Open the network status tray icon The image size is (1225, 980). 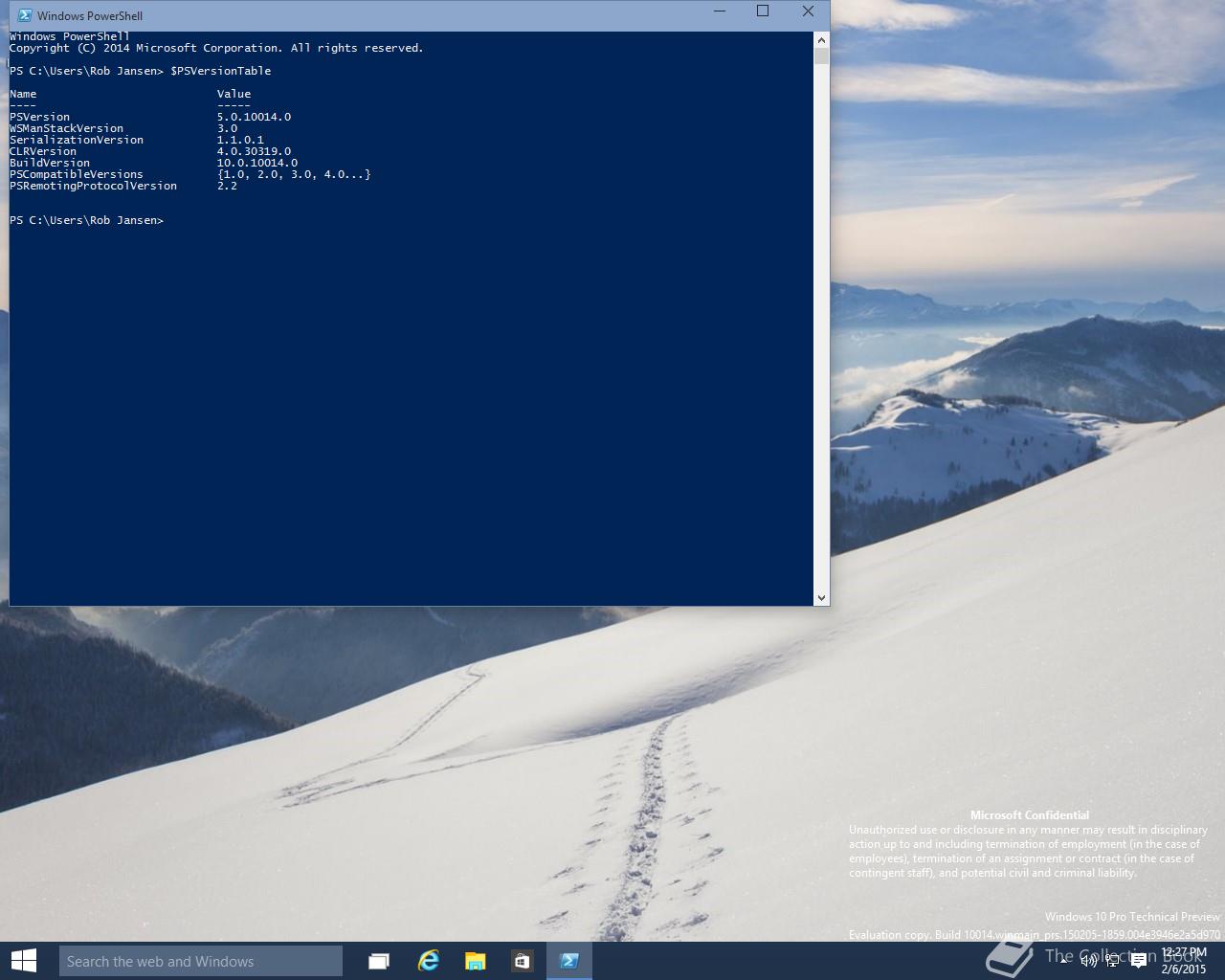tap(1112, 960)
